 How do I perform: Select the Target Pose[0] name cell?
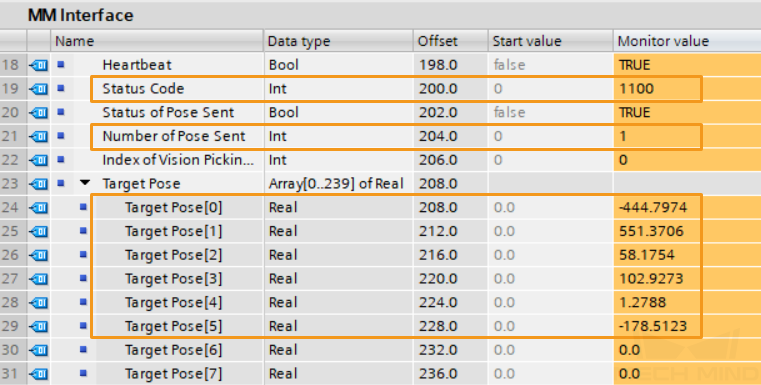[x=173, y=208]
